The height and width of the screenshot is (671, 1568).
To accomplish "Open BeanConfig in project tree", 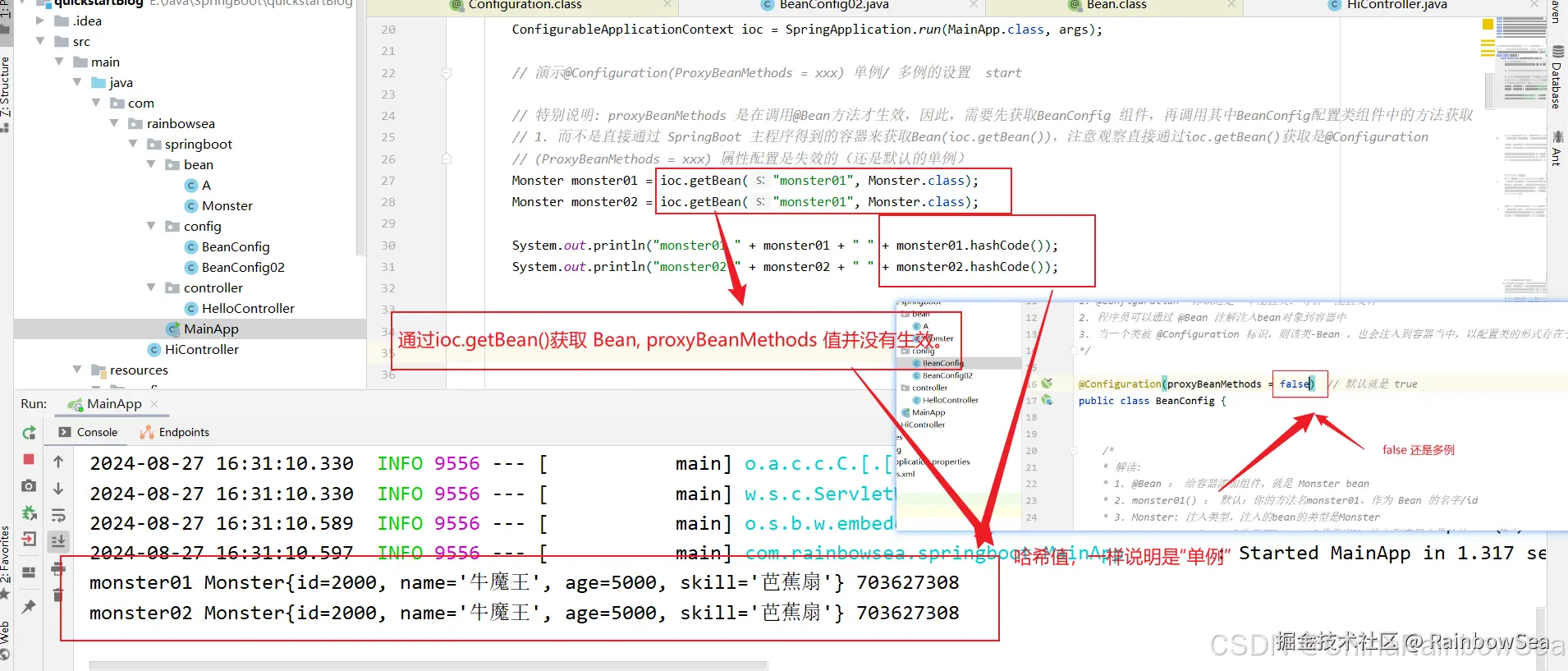I will (227, 246).
